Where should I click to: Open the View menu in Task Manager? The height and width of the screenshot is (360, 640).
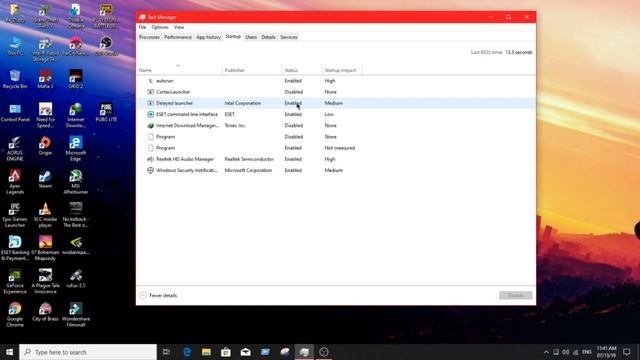179,27
